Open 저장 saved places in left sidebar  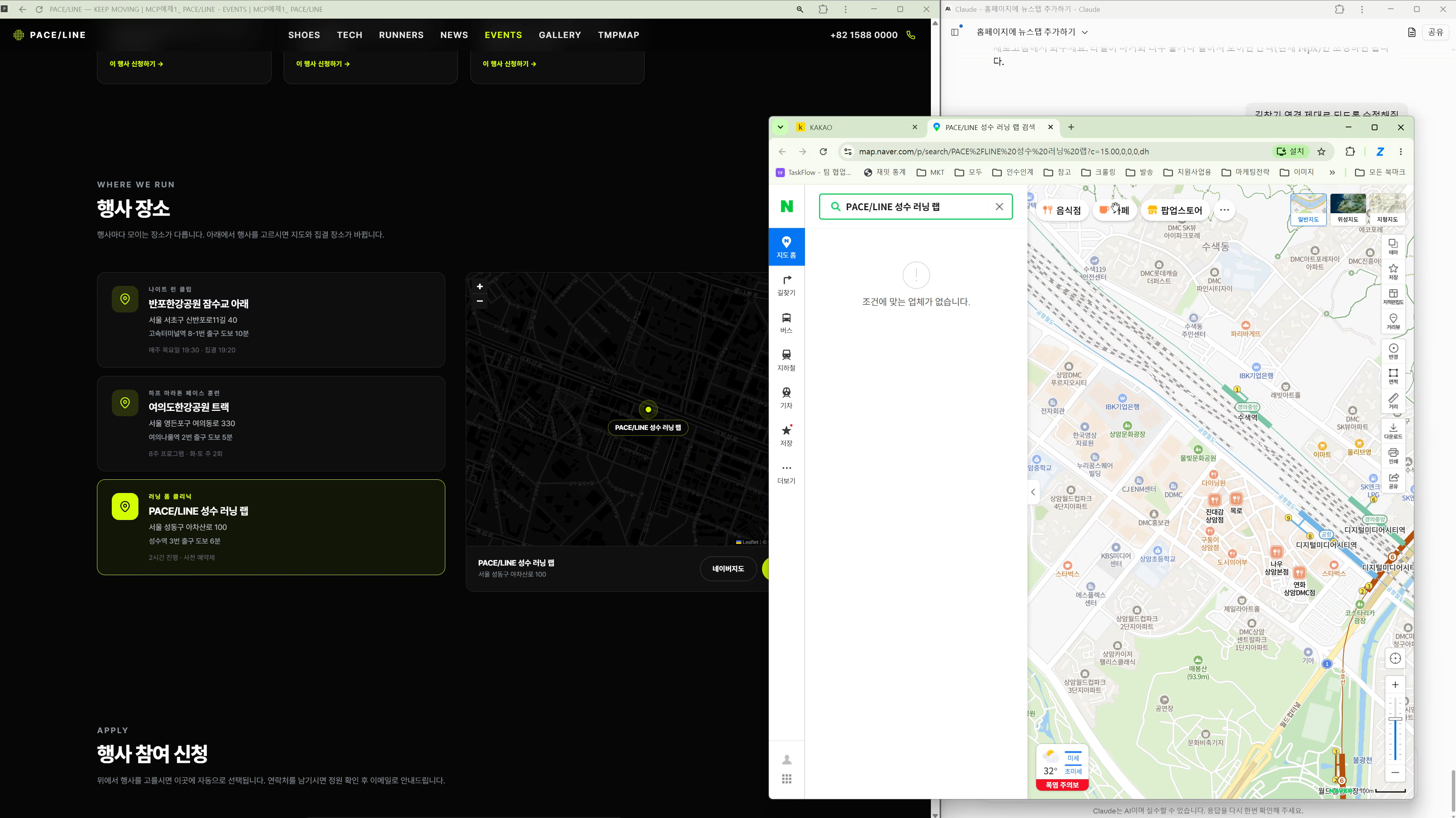pyautogui.click(x=786, y=436)
